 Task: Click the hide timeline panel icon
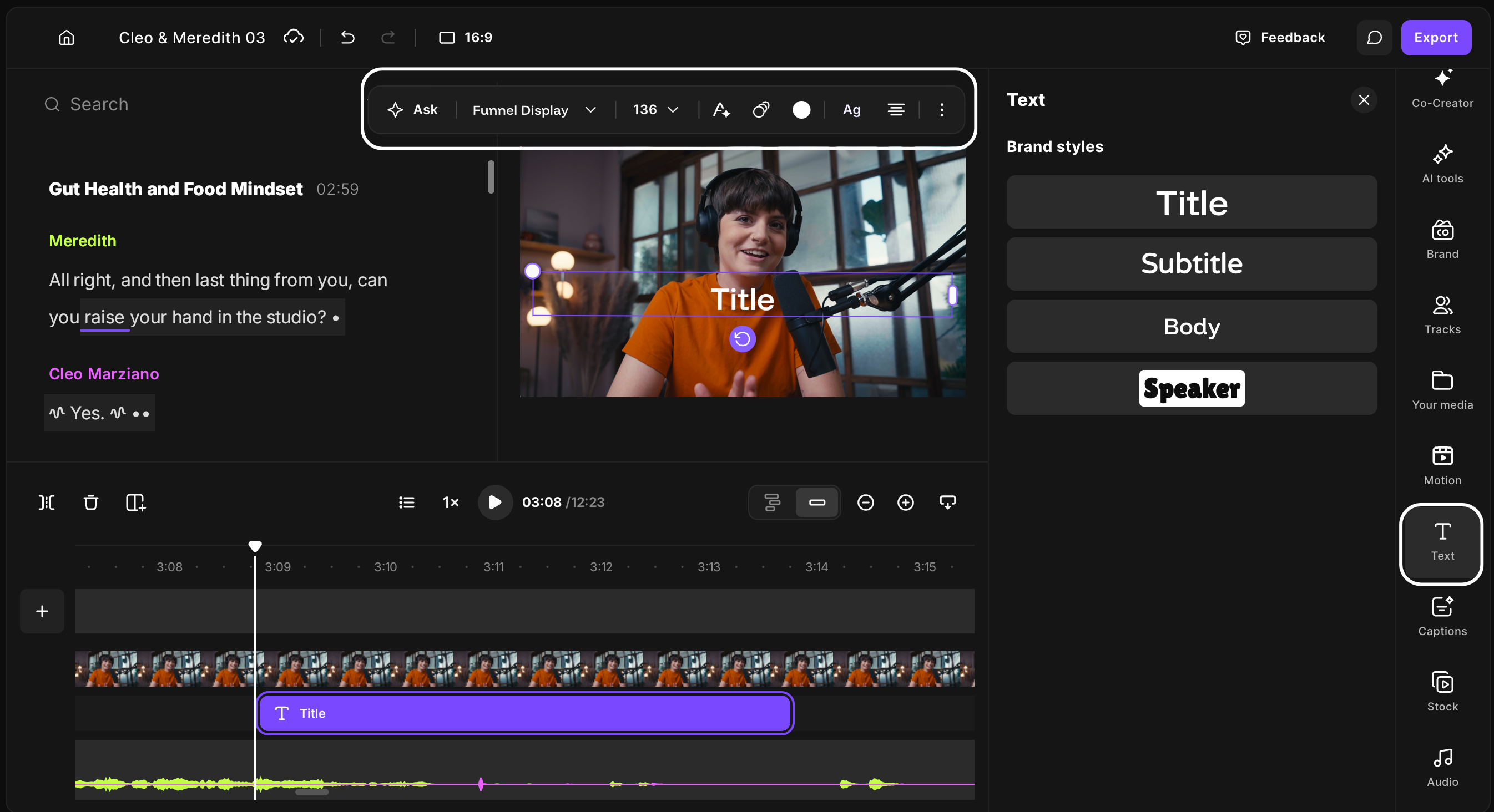click(x=947, y=502)
